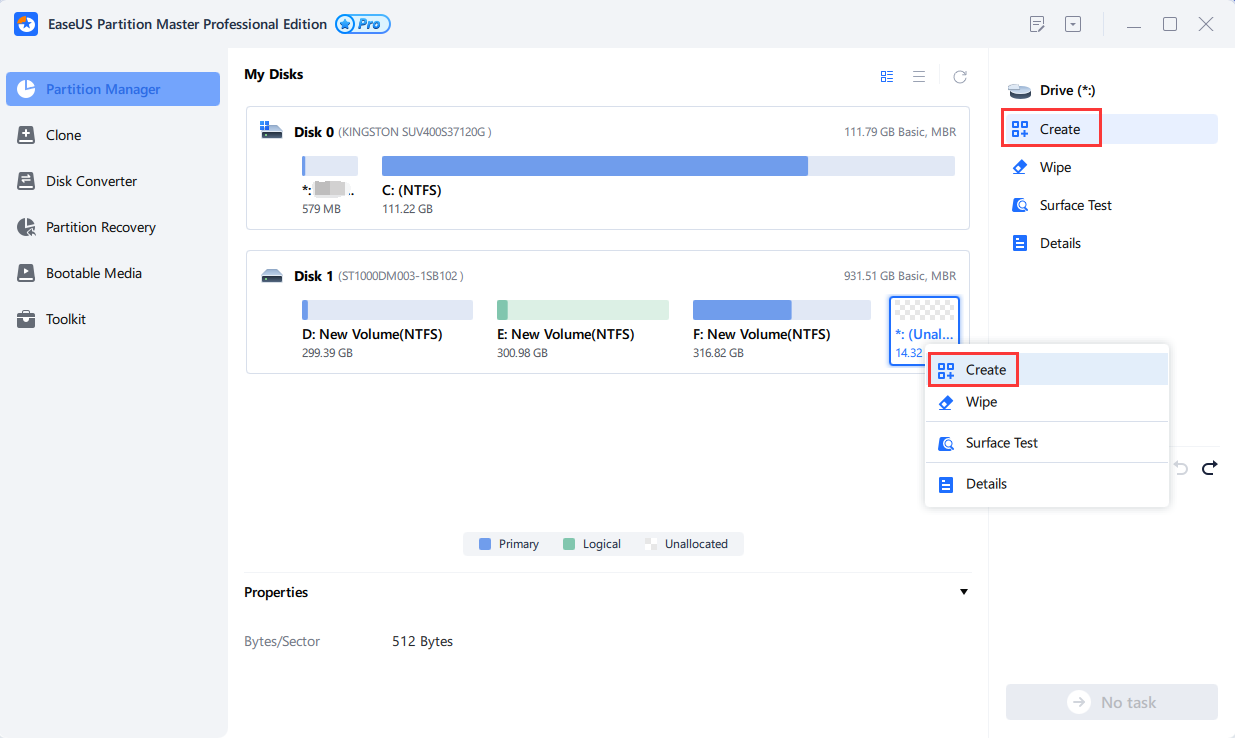Select E: New Volume logical partition

click(x=583, y=310)
